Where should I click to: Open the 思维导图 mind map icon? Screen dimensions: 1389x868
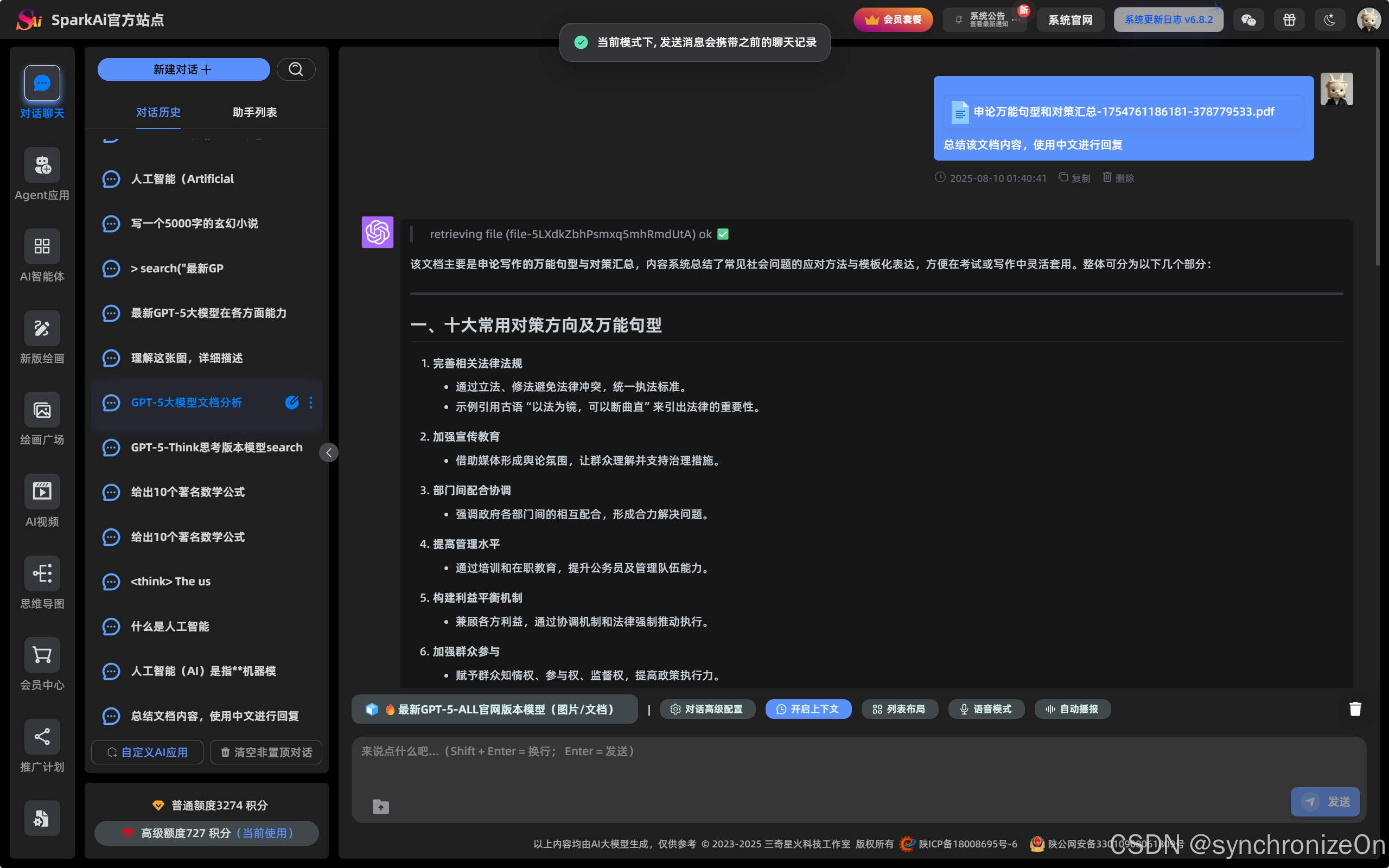point(42,573)
